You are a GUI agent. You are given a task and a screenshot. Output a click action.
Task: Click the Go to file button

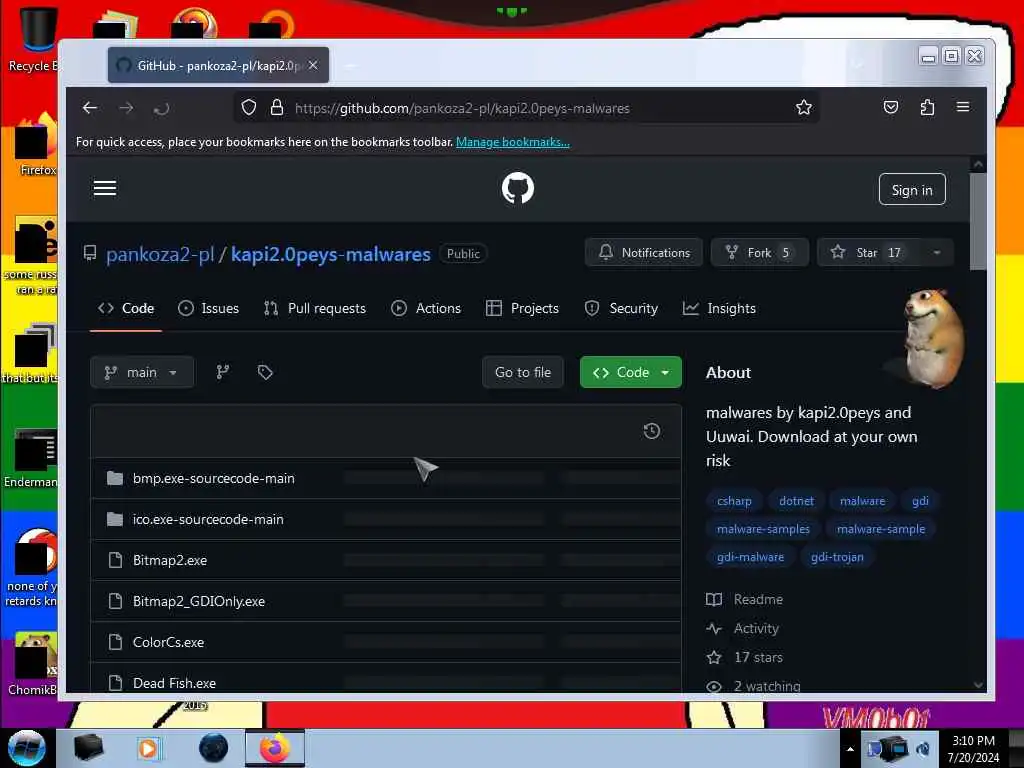522,372
